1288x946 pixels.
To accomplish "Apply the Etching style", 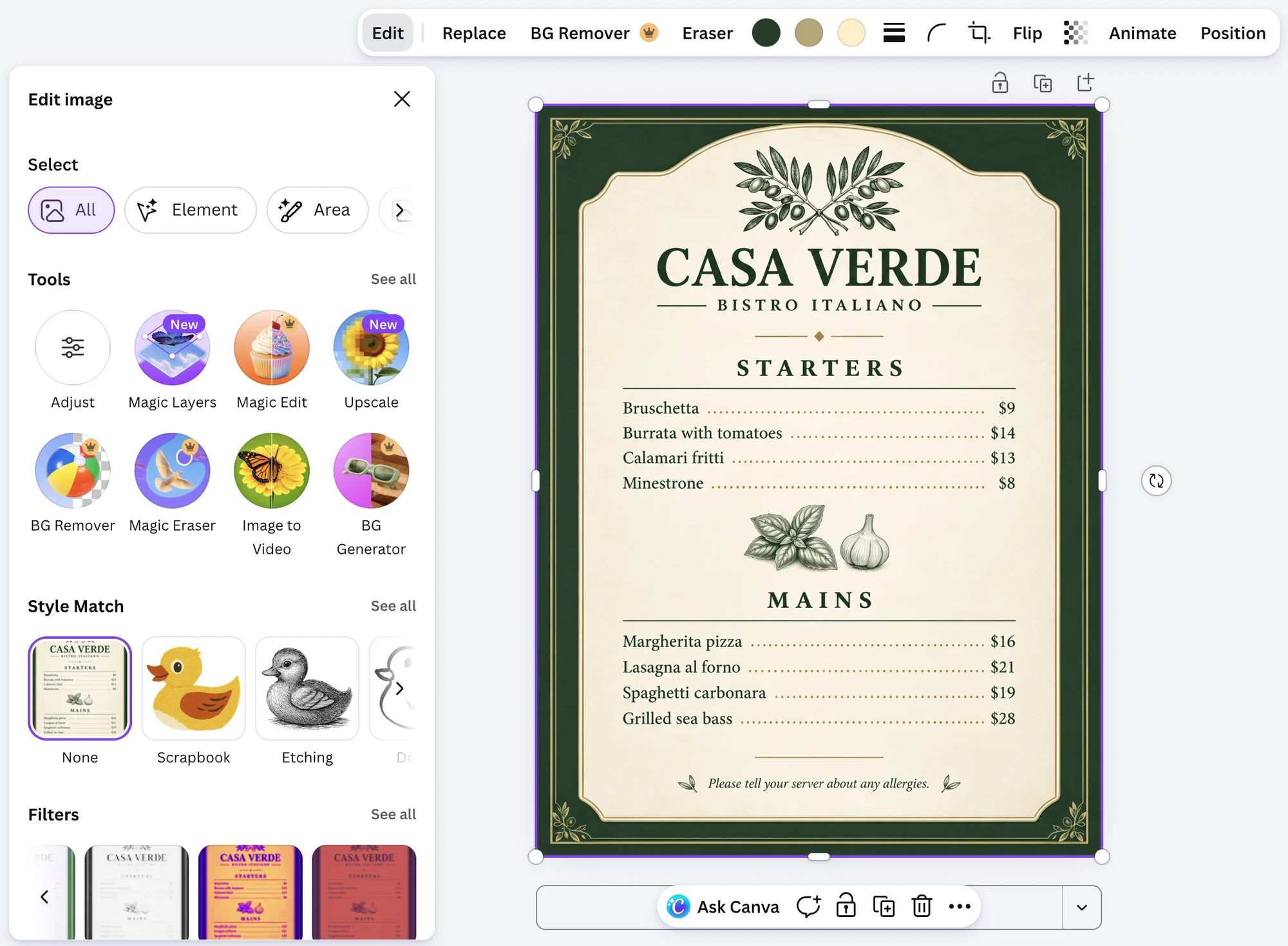I will (307, 688).
